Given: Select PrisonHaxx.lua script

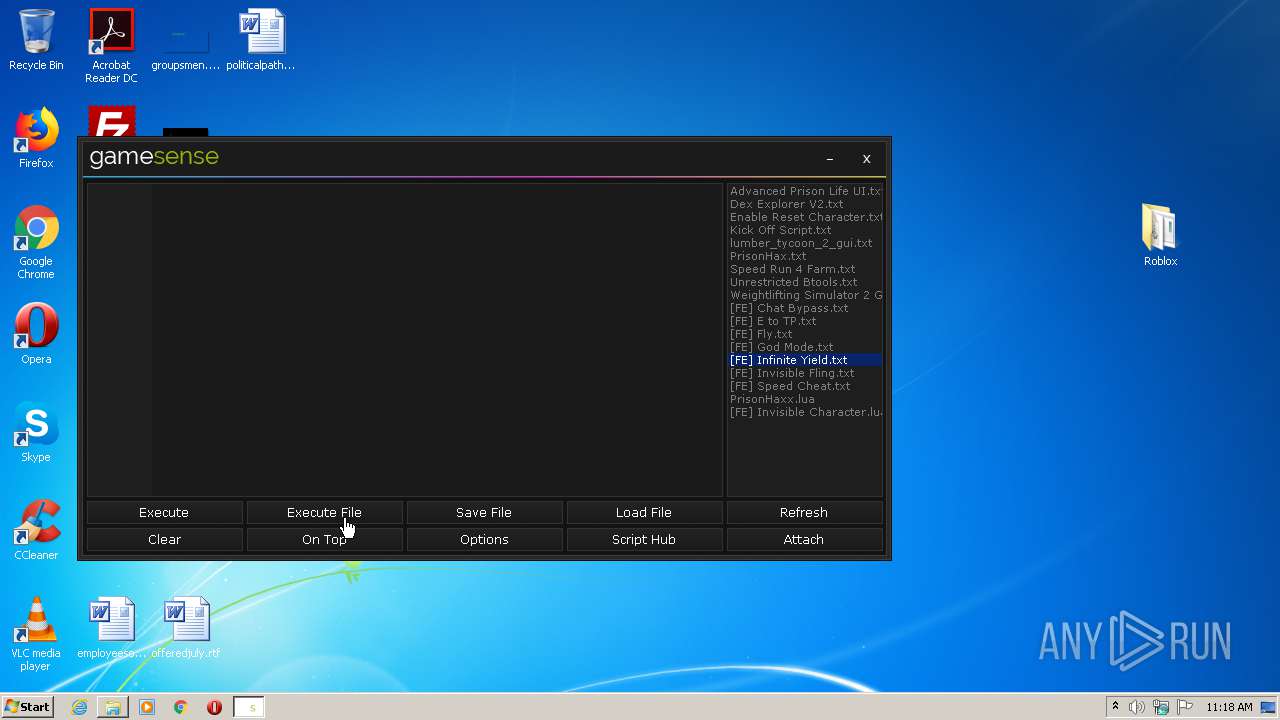Looking at the screenshot, I should pos(805,399).
